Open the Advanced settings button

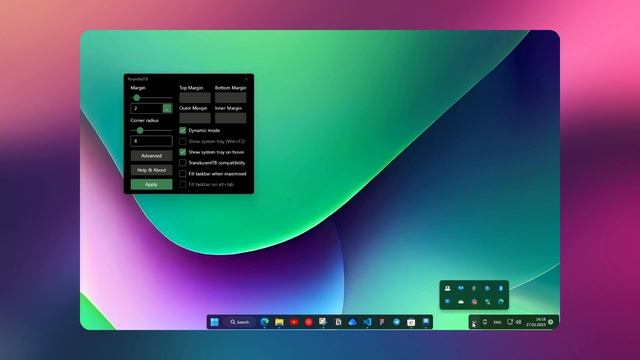(x=151, y=156)
